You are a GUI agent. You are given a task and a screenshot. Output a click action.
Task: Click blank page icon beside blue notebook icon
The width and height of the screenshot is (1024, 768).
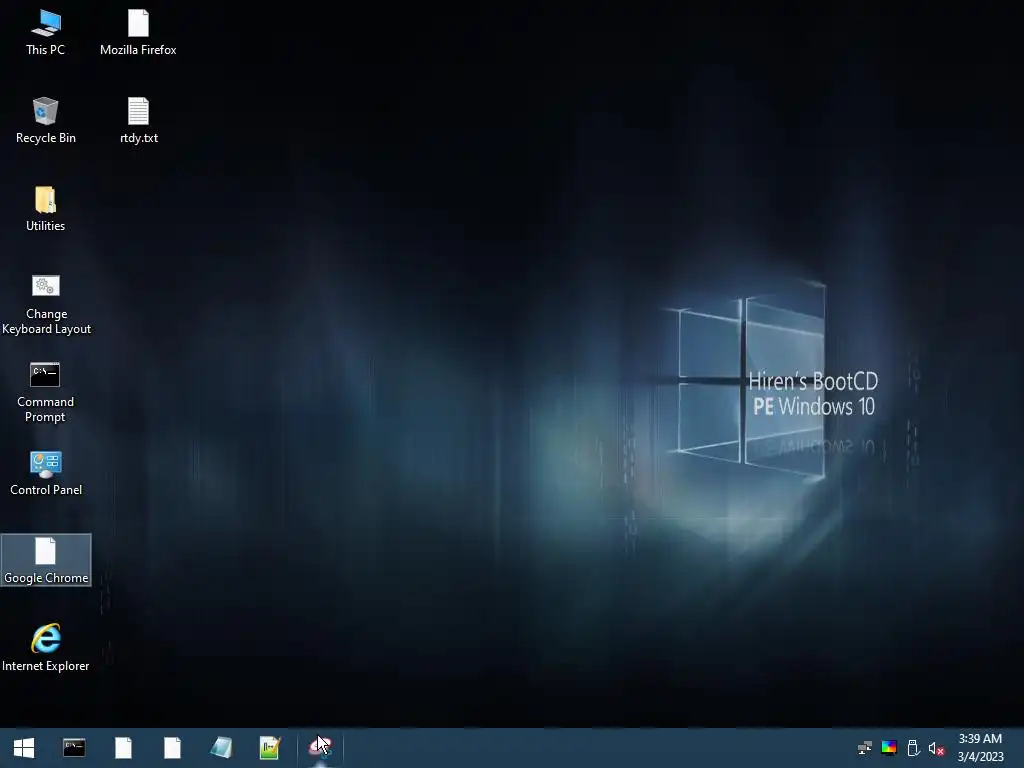[172, 748]
